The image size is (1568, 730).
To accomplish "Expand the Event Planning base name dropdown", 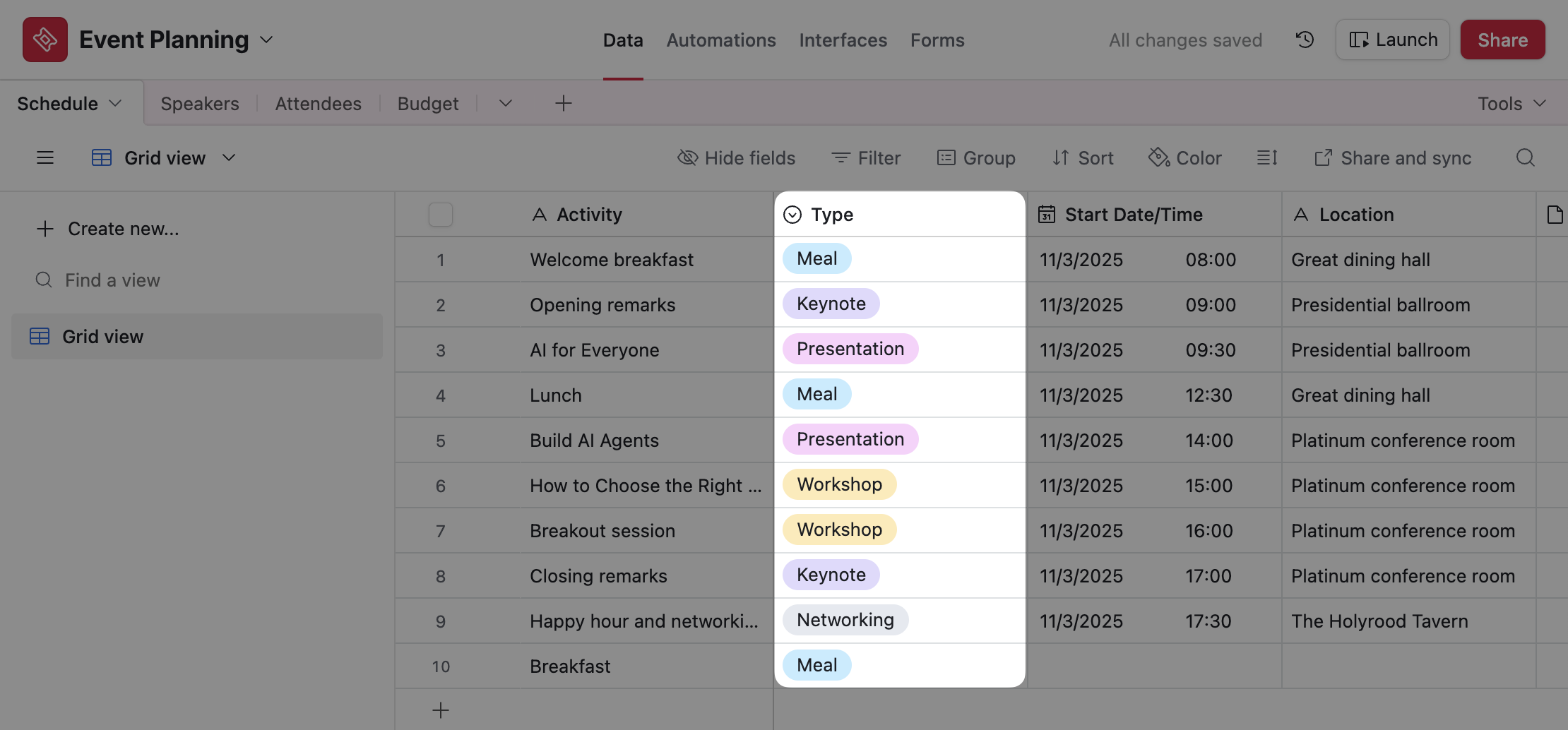I will coord(266,40).
